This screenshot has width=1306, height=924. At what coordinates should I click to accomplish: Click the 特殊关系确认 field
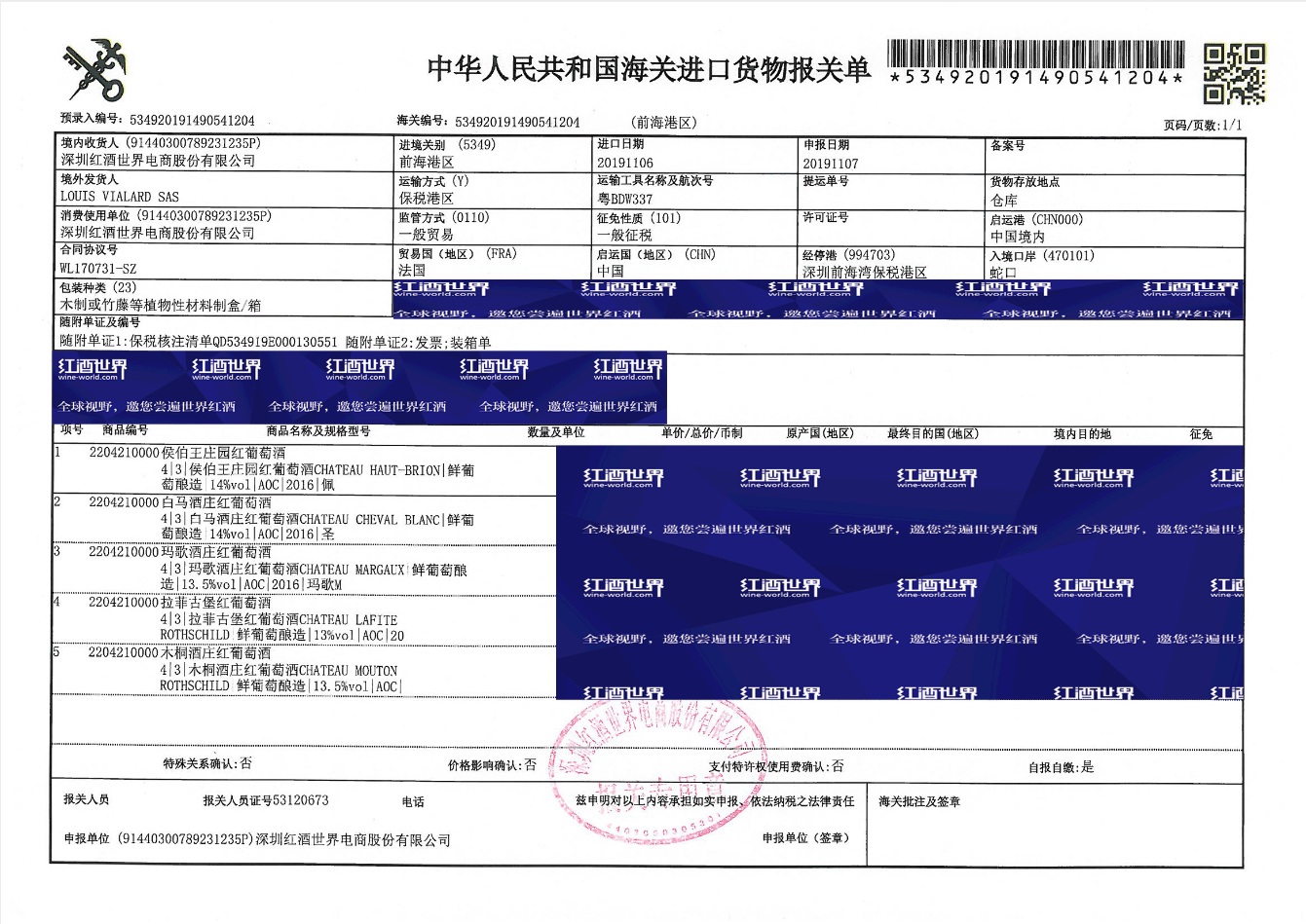click(206, 764)
